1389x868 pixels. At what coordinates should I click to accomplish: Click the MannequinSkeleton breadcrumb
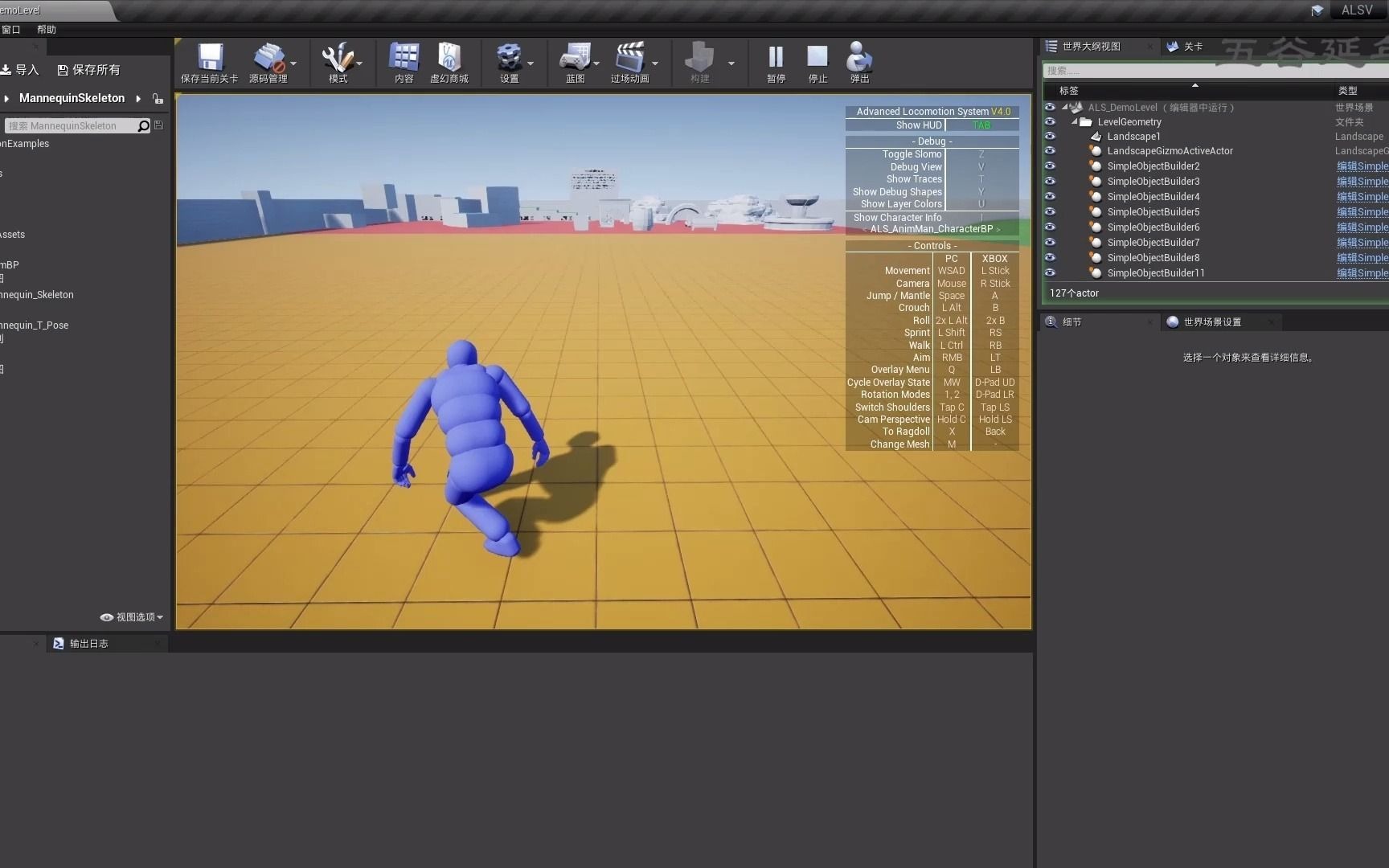[72, 98]
